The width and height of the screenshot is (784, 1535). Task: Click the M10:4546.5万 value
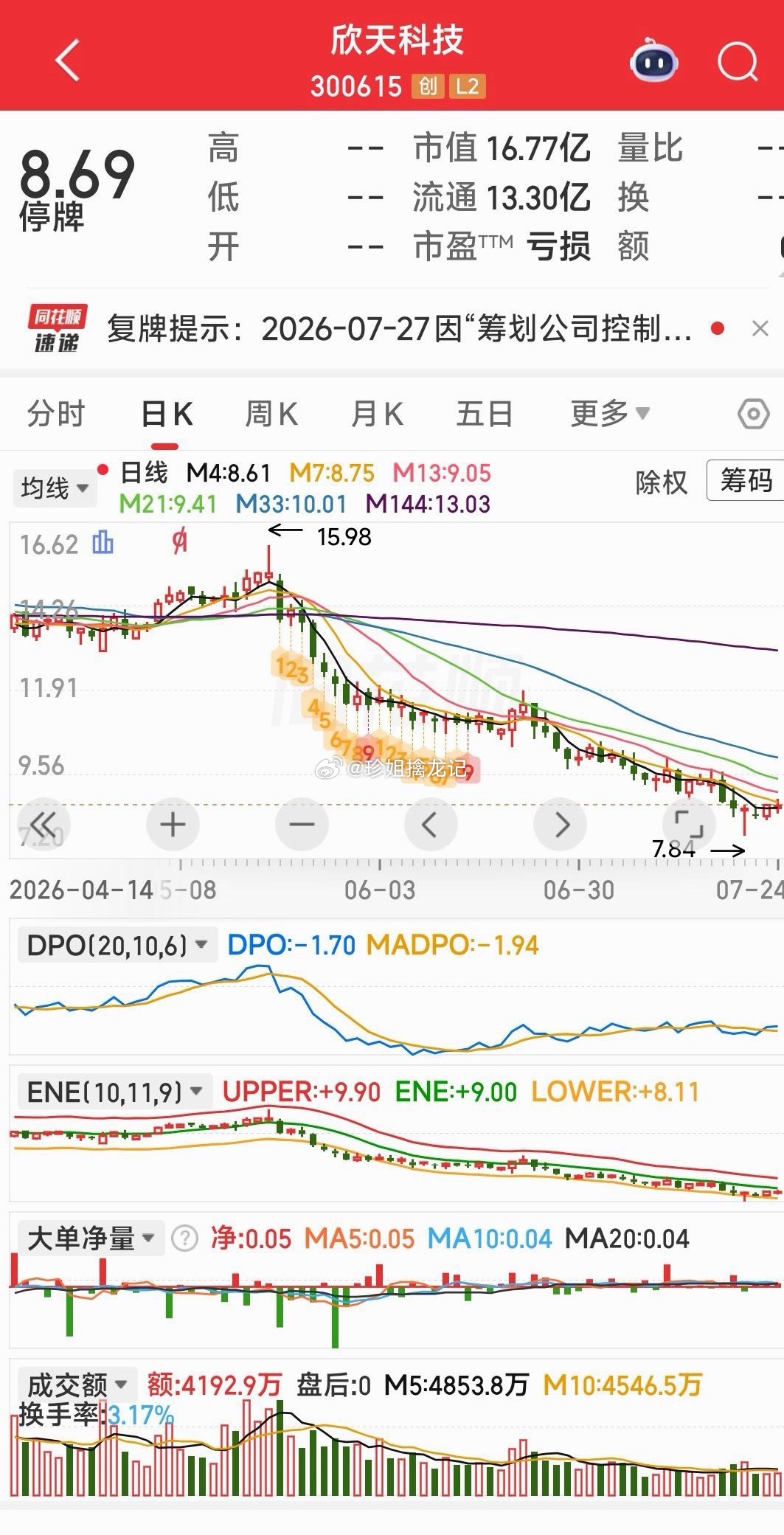click(622, 1385)
